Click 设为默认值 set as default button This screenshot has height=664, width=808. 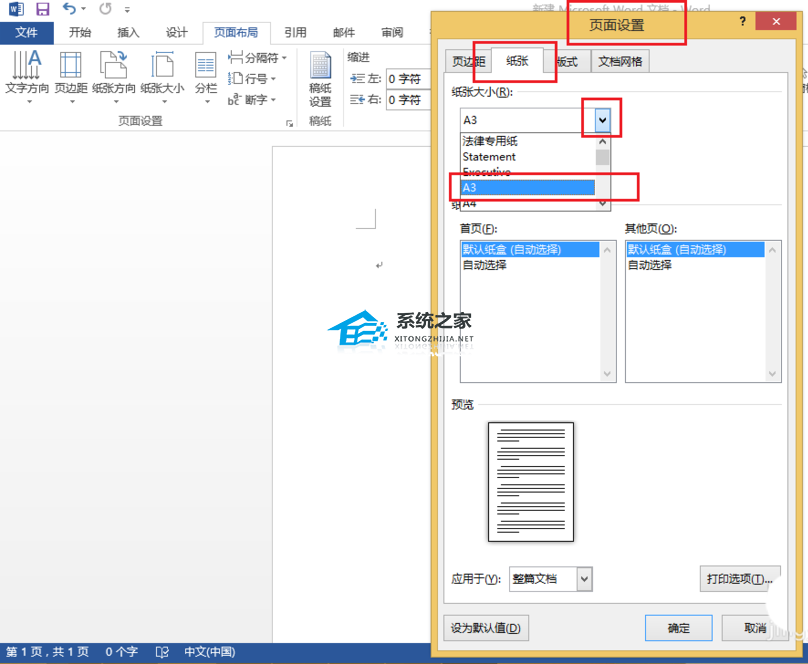(485, 628)
